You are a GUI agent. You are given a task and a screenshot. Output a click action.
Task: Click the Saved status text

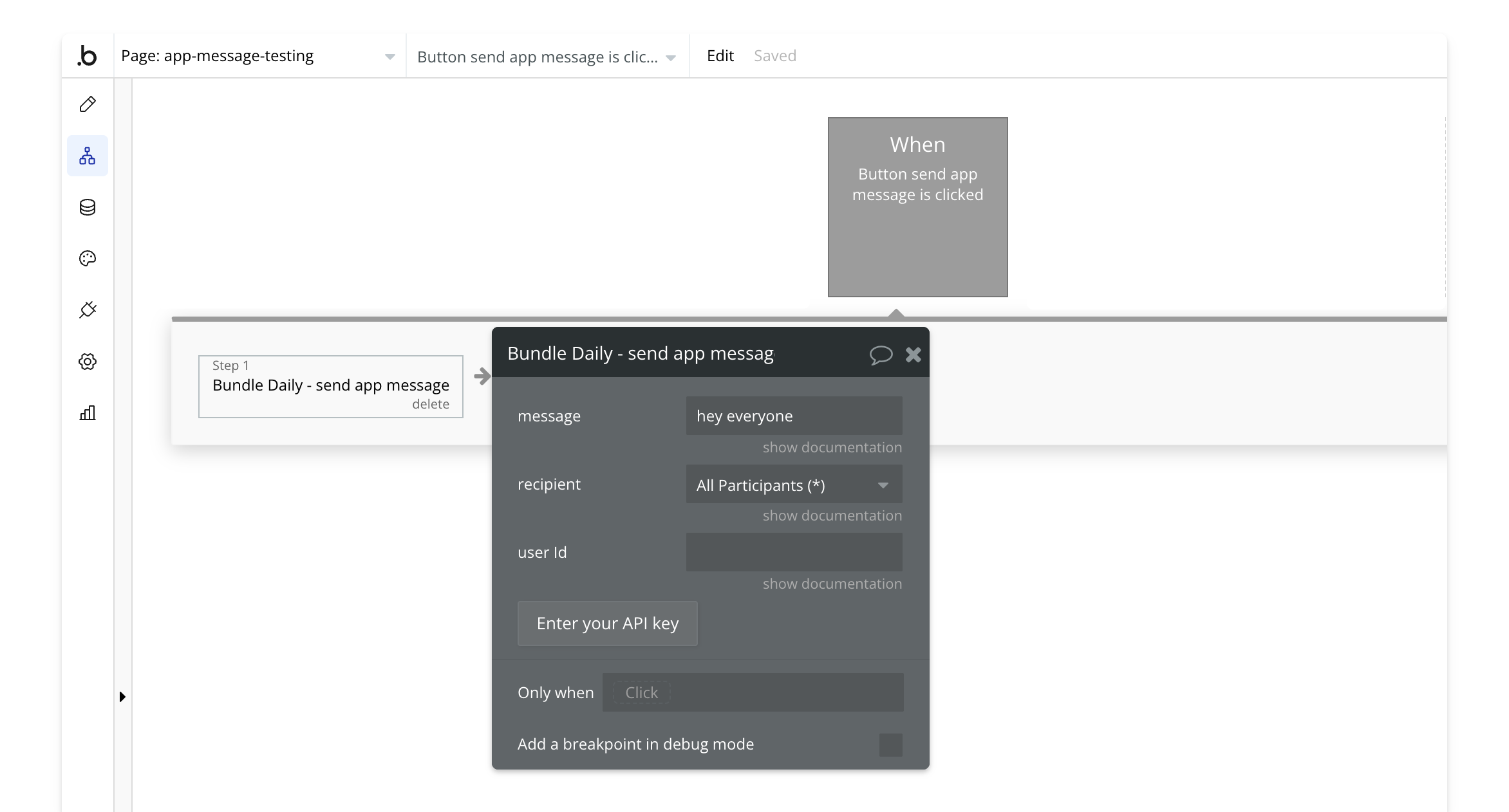pos(775,56)
